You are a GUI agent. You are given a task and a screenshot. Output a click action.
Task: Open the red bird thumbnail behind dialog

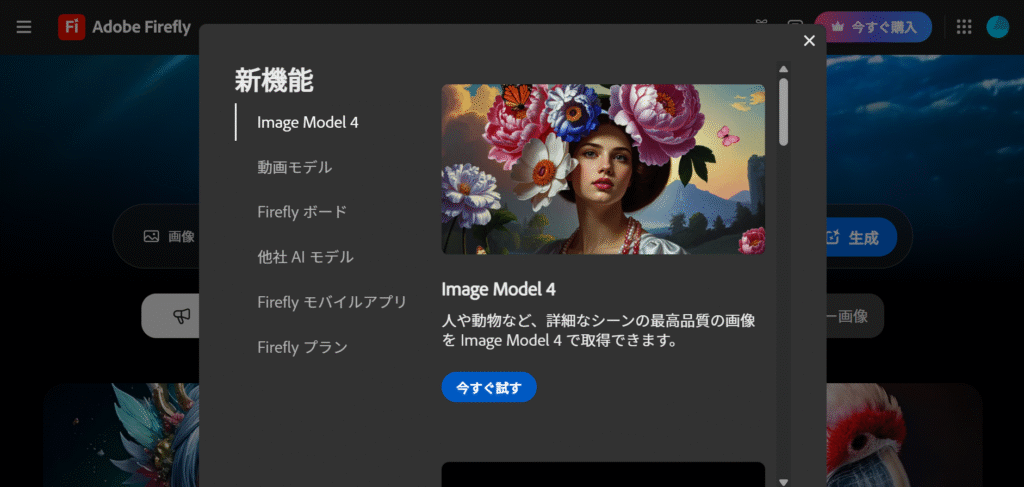[x=904, y=435]
